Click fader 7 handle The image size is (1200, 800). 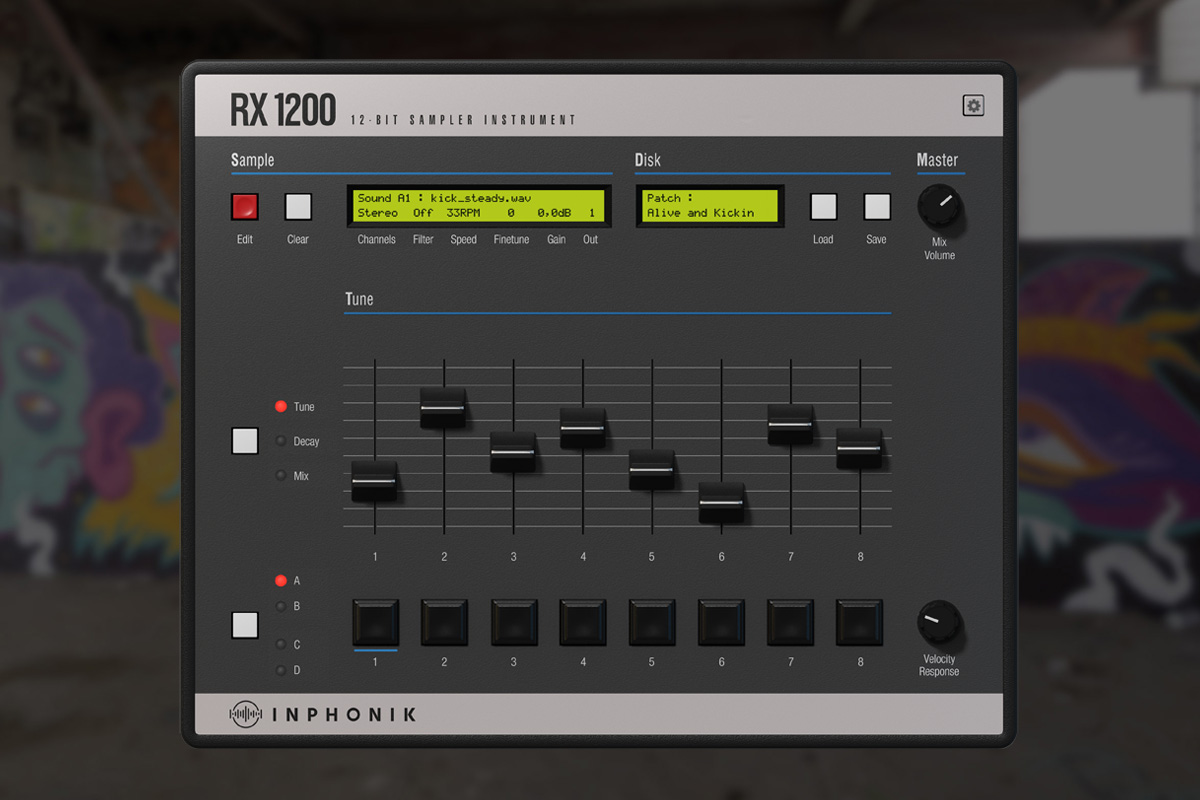(x=790, y=424)
